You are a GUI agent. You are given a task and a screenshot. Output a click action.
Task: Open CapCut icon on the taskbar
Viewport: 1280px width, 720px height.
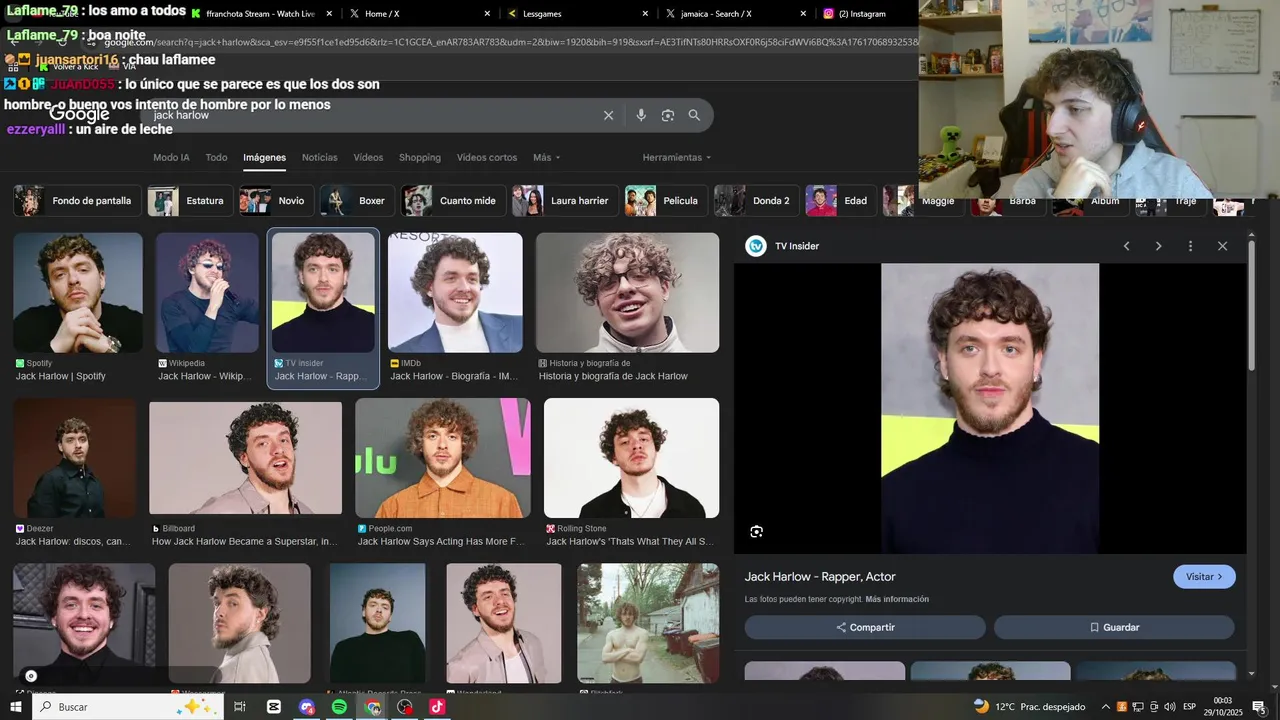tap(274, 707)
